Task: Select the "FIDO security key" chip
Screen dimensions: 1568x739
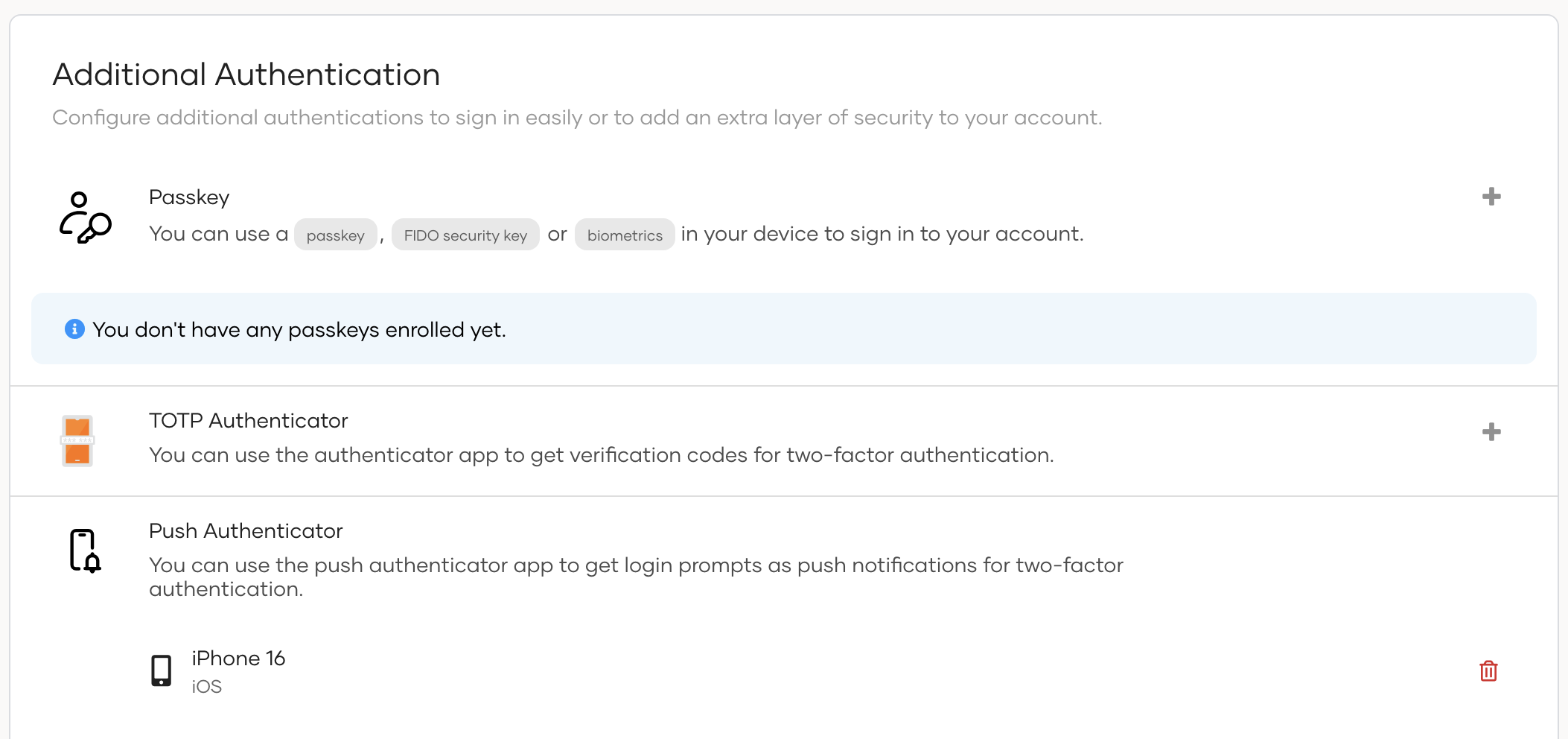Action: [x=465, y=234]
